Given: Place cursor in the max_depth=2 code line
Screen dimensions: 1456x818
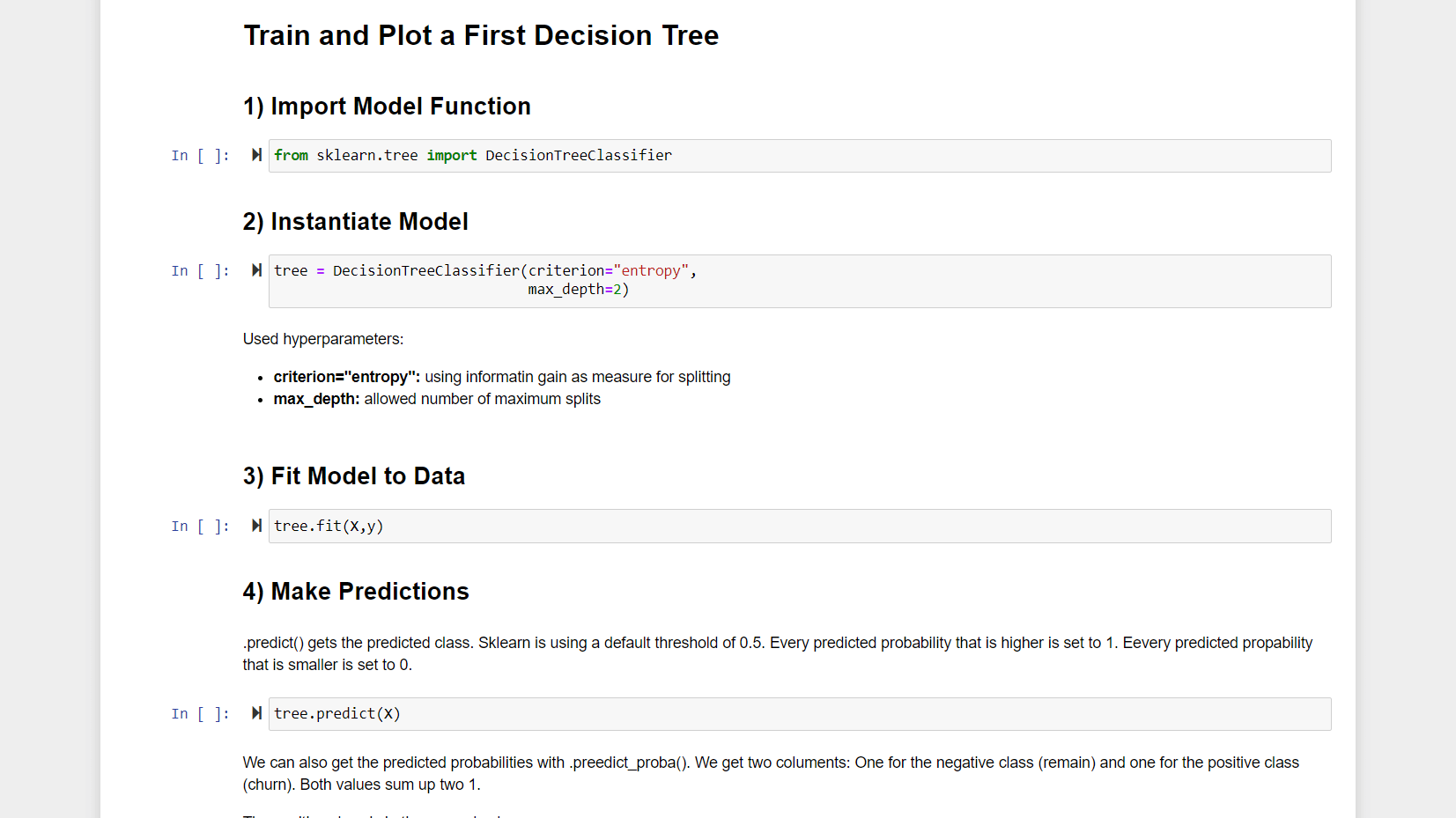Looking at the screenshot, I should 578,290.
